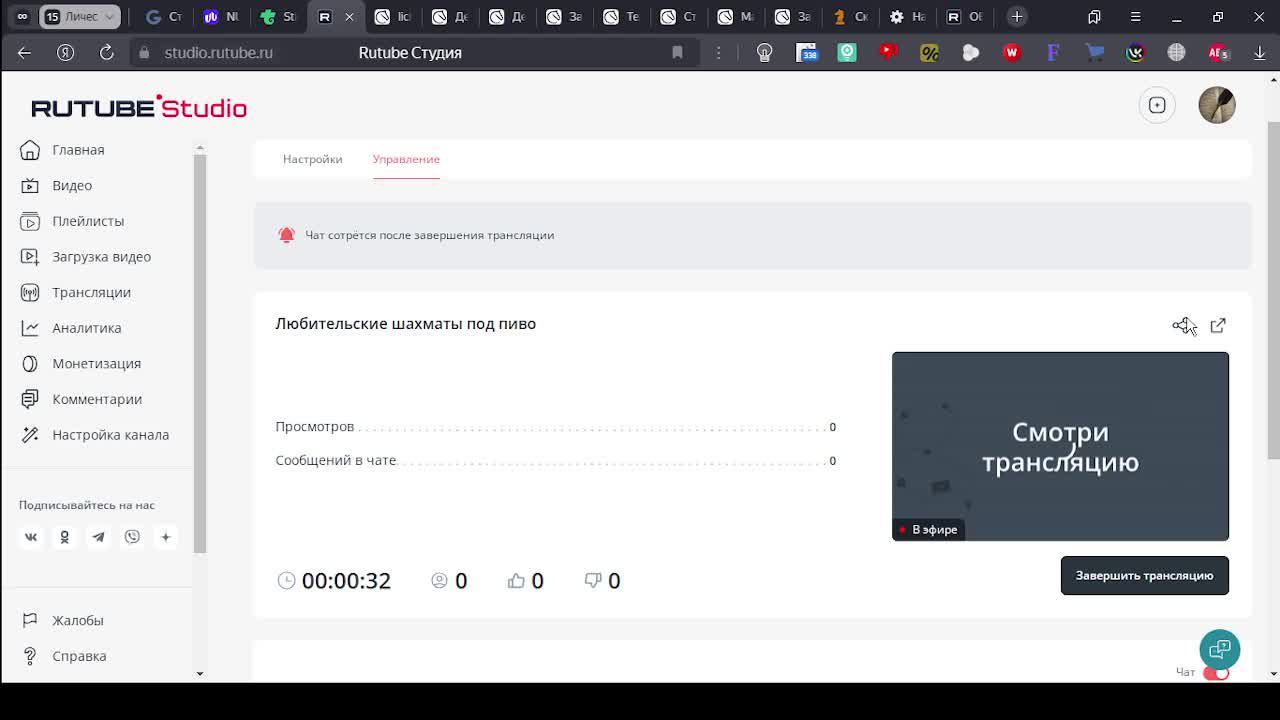1280x720 pixels.
Task: Open broadcast in new window icon
Action: pyautogui.click(x=1218, y=325)
